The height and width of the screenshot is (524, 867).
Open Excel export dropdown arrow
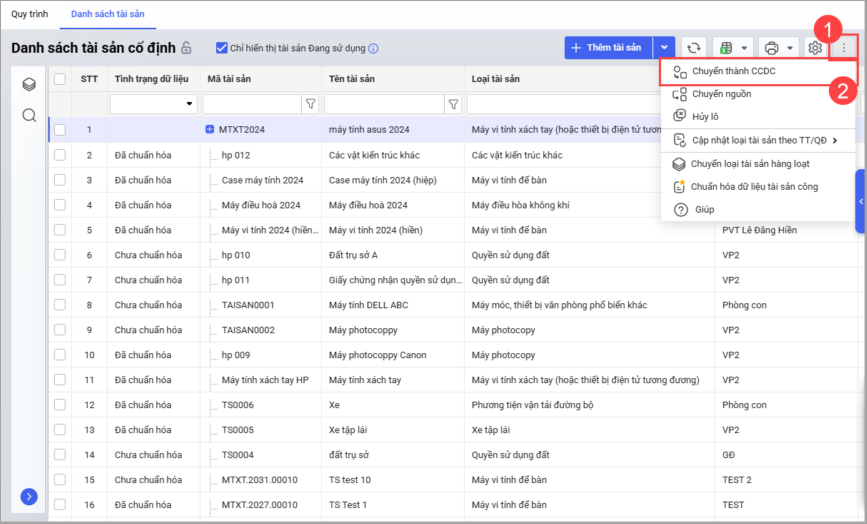click(x=744, y=48)
